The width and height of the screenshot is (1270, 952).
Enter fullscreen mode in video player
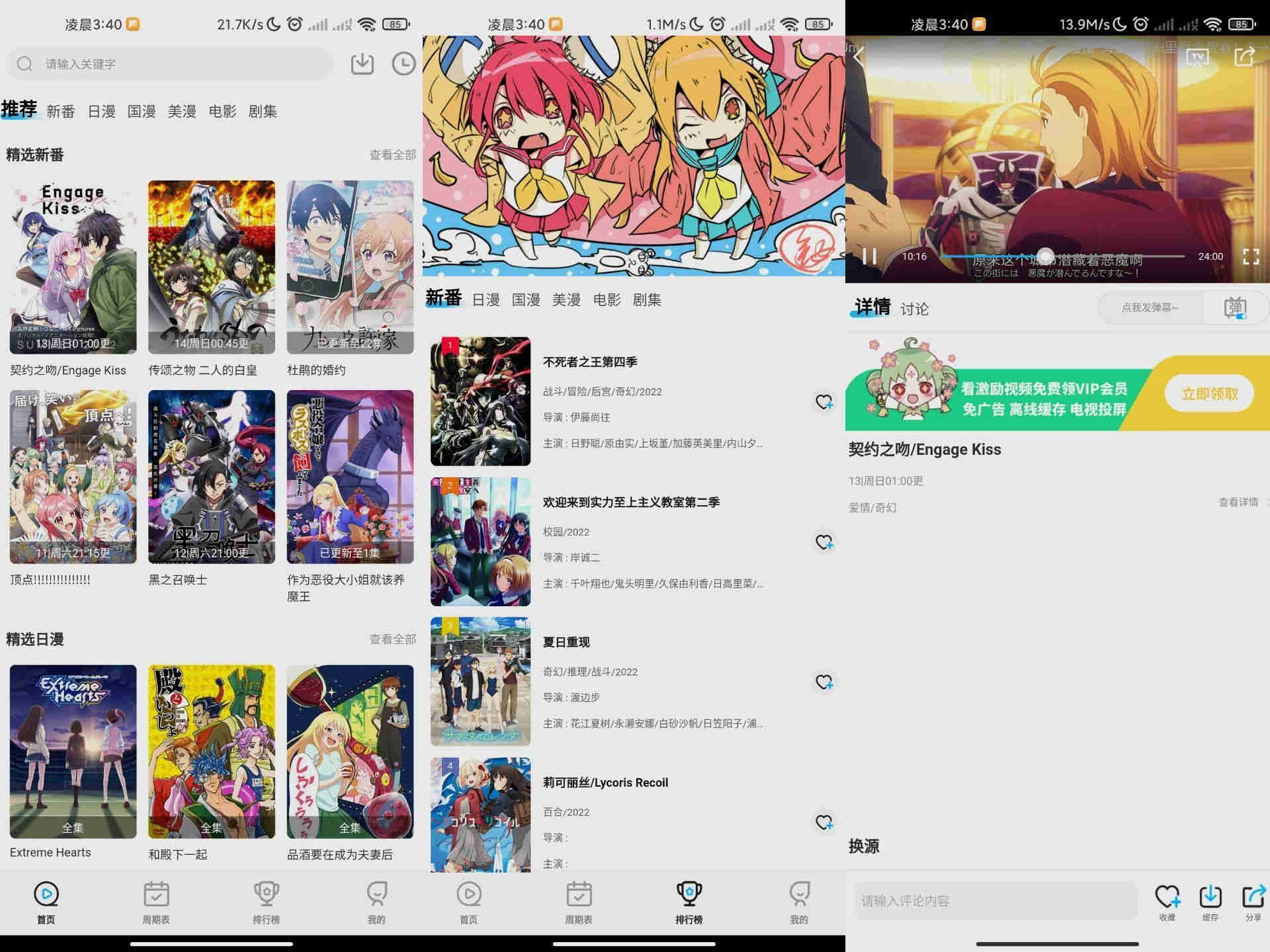coord(1250,257)
